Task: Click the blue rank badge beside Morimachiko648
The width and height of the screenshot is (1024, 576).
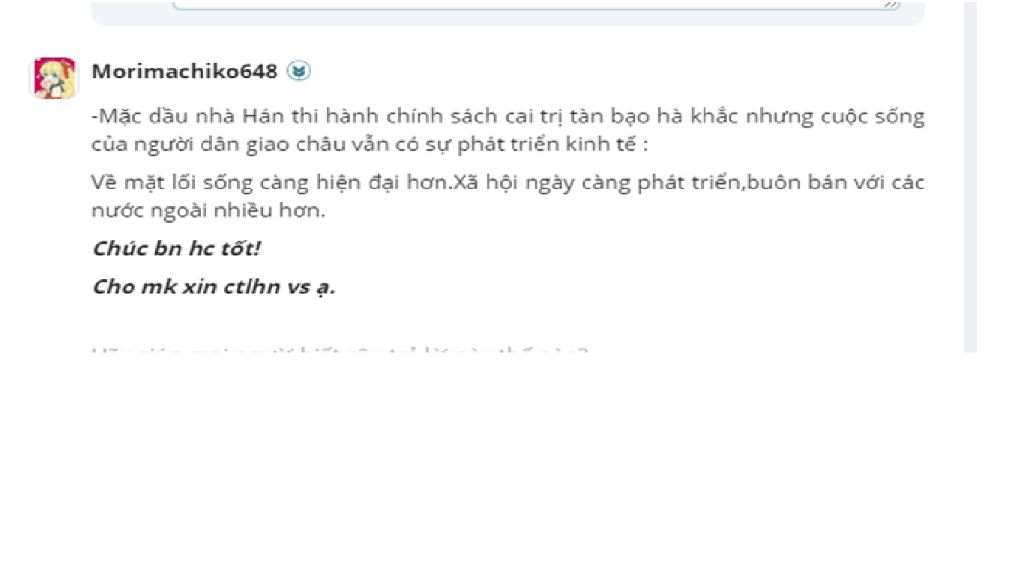Action: [x=298, y=71]
